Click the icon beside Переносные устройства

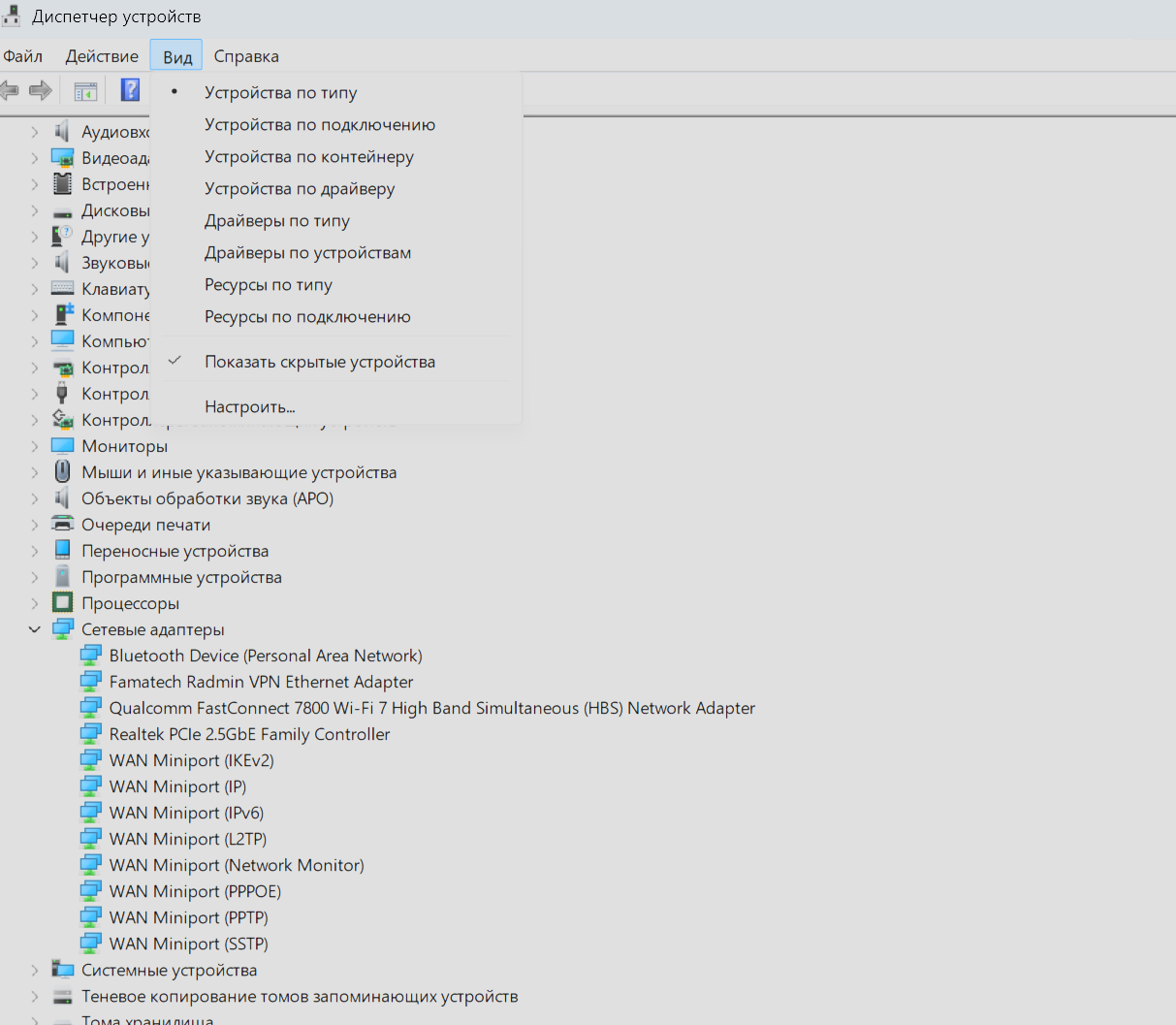(x=62, y=551)
